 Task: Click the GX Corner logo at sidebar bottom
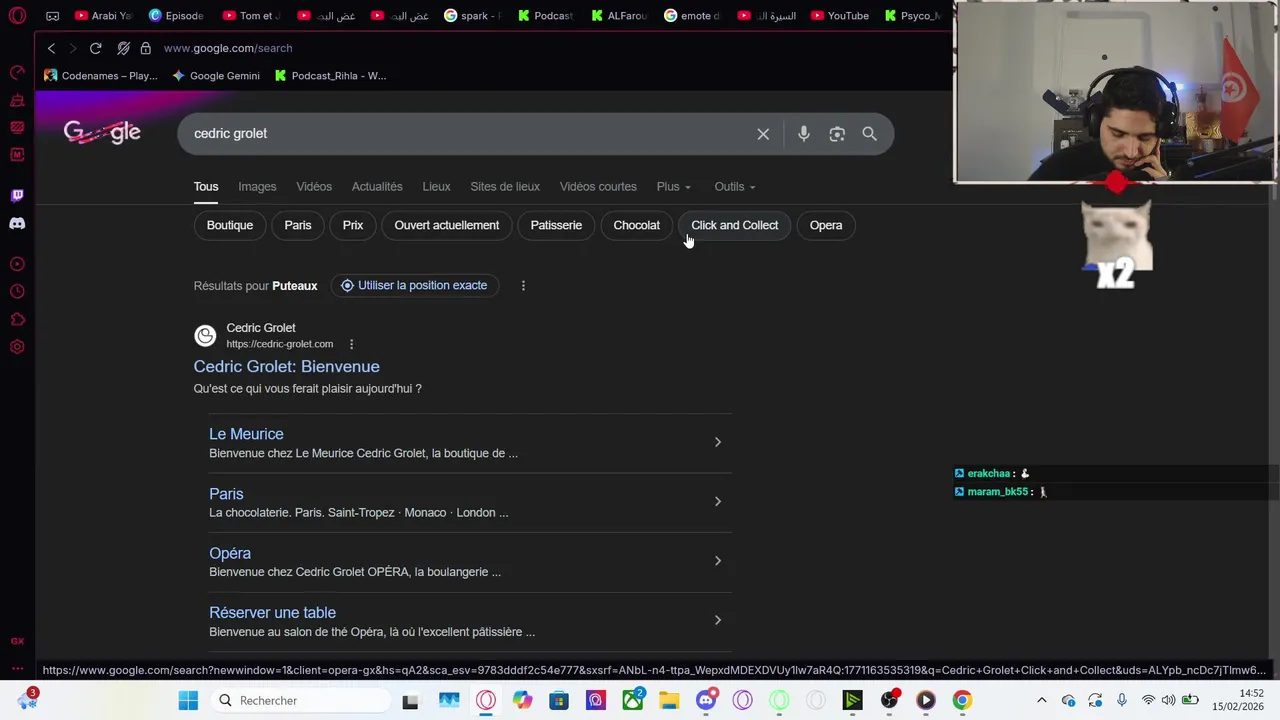(17, 641)
